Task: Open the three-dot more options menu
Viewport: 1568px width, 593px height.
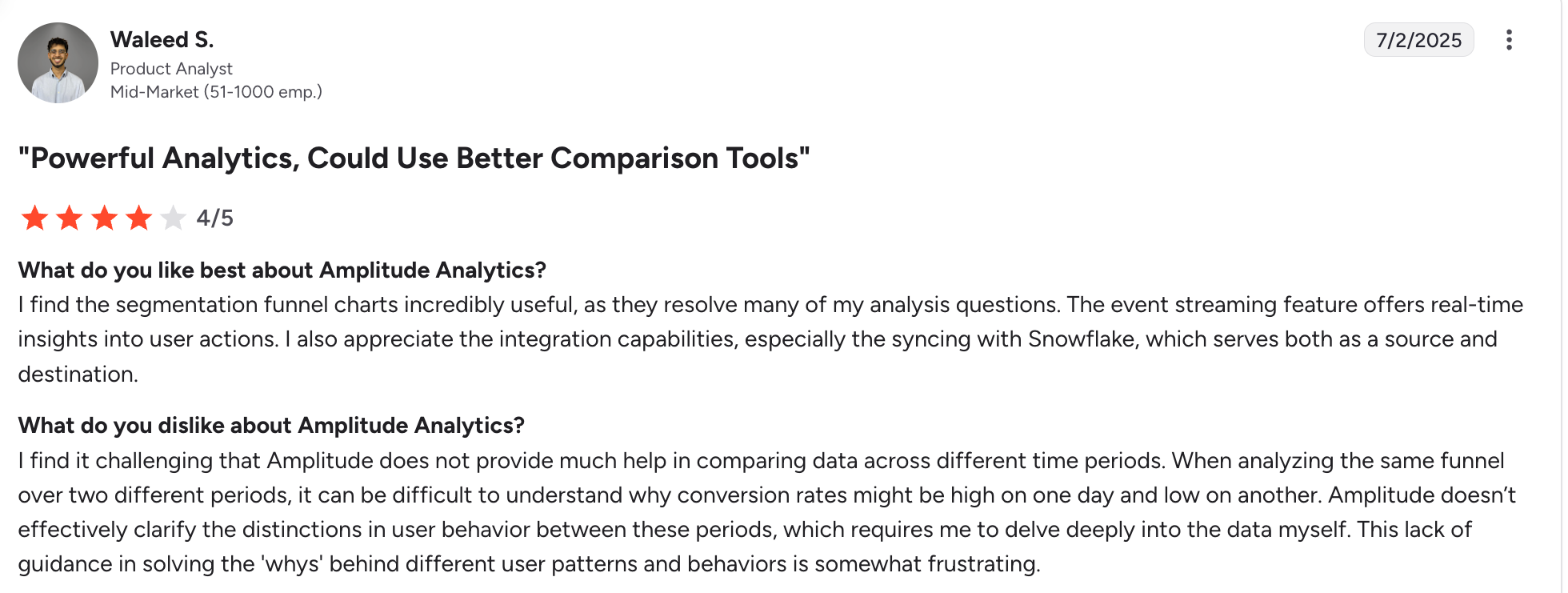Action: pos(1509,40)
